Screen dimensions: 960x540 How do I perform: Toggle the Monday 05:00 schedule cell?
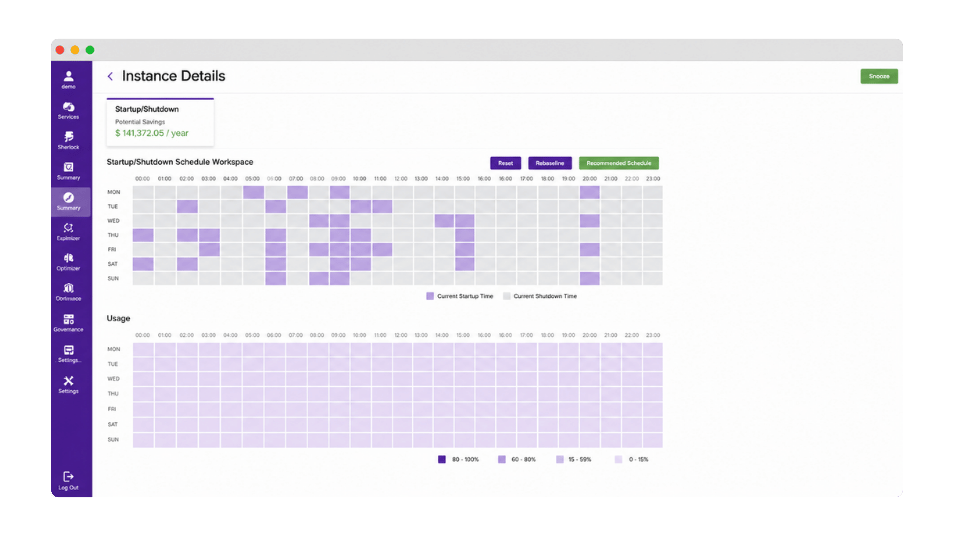[253, 192]
